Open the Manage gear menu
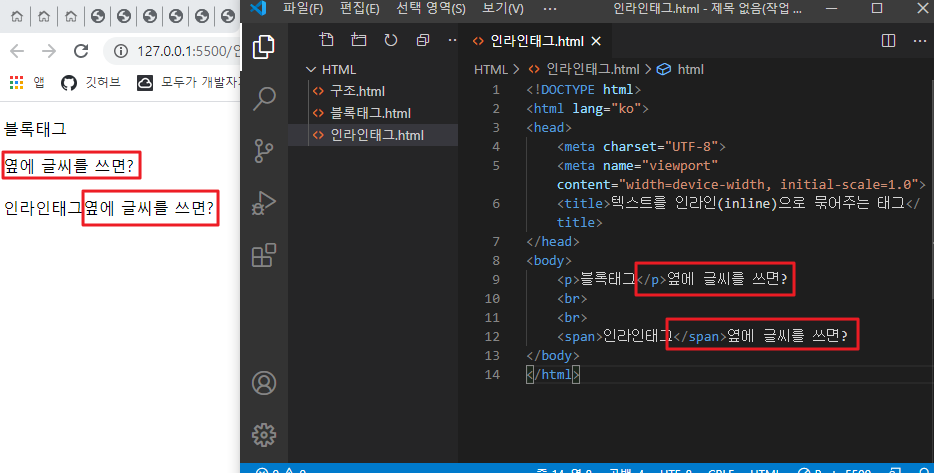This screenshot has height=473, width=934. (x=264, y=435)
